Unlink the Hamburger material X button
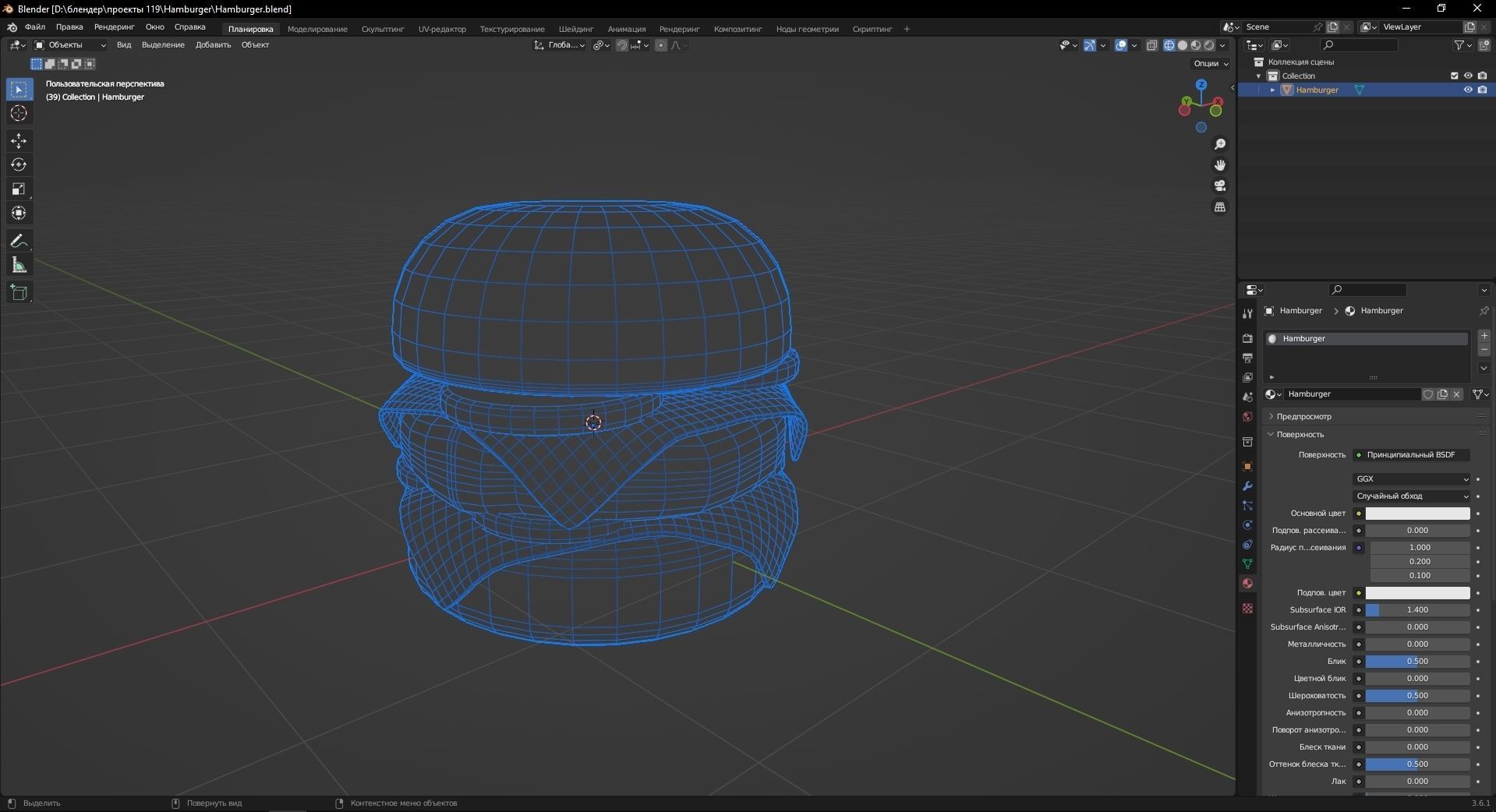 [1457, 394]
